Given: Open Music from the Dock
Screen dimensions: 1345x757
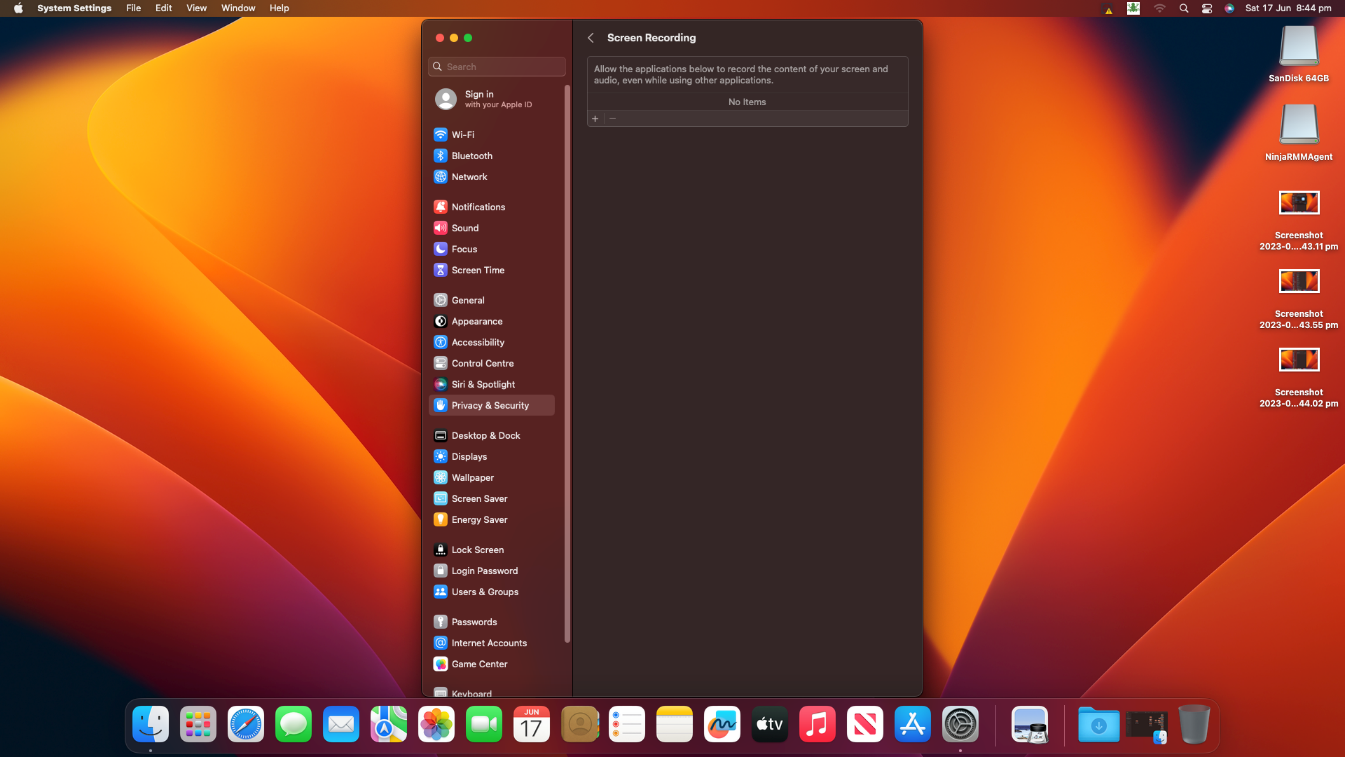Looking at the screenshot, I should click(x=817, y=724).
